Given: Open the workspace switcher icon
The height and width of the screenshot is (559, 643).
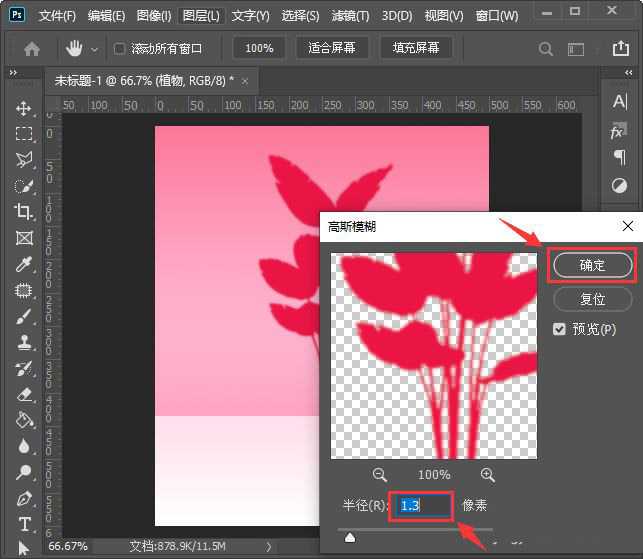Looking at the screenshot, I should pyautogui.click(x=576, y=50).
